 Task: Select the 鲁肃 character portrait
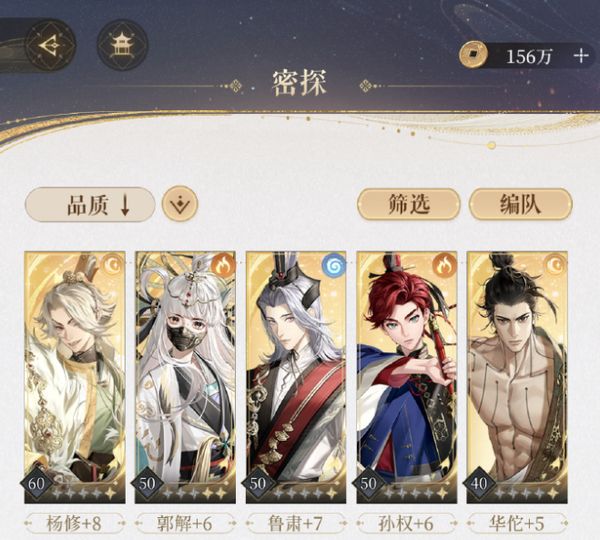click(x=296, y=377)
